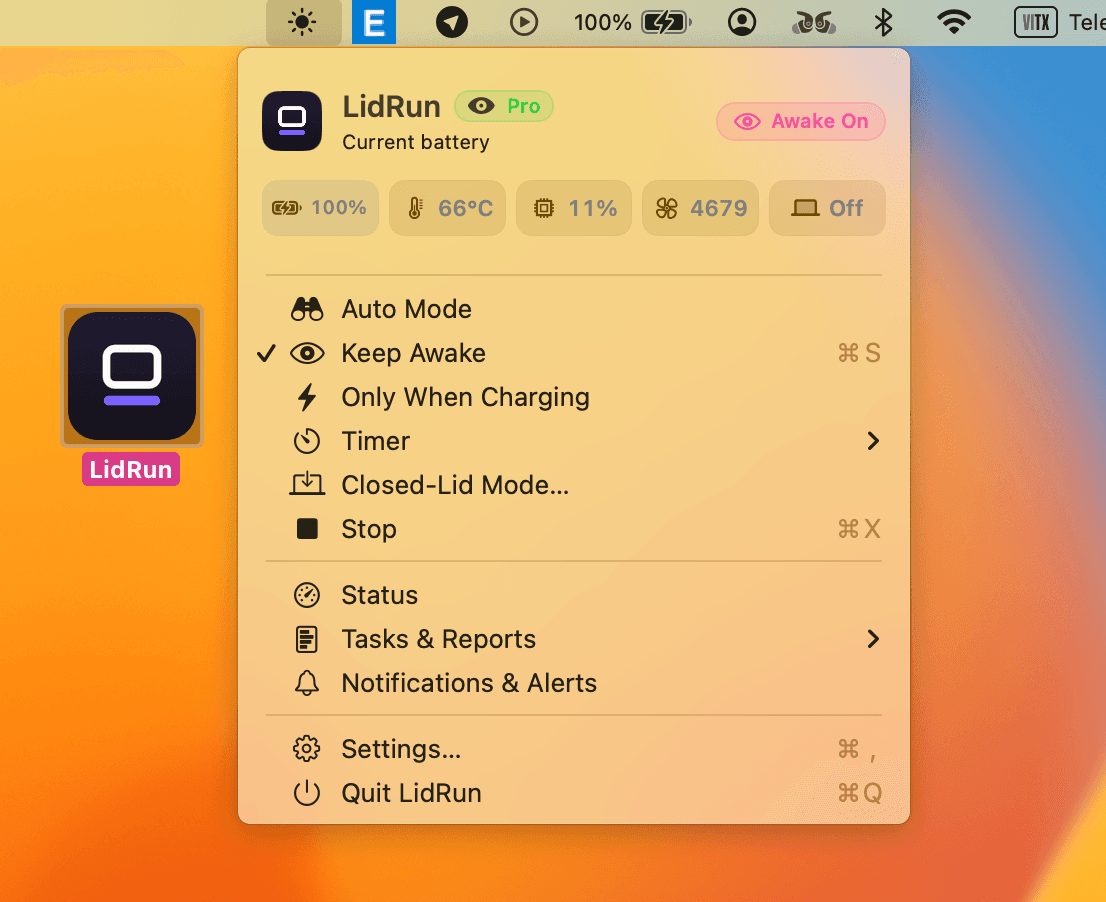Select the LidRun desktop app icon

(x=132, y=376)
